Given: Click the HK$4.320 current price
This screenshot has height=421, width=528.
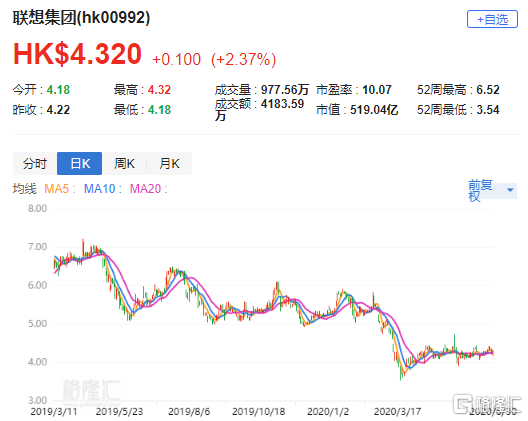Looking at the screenshot, I should (x=77, y=54).
